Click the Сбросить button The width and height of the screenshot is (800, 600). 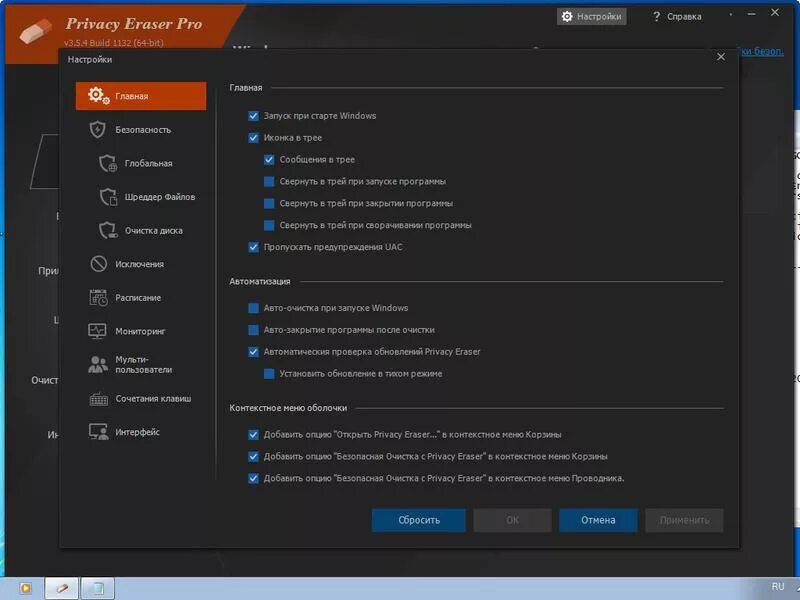tap(418, 520)
